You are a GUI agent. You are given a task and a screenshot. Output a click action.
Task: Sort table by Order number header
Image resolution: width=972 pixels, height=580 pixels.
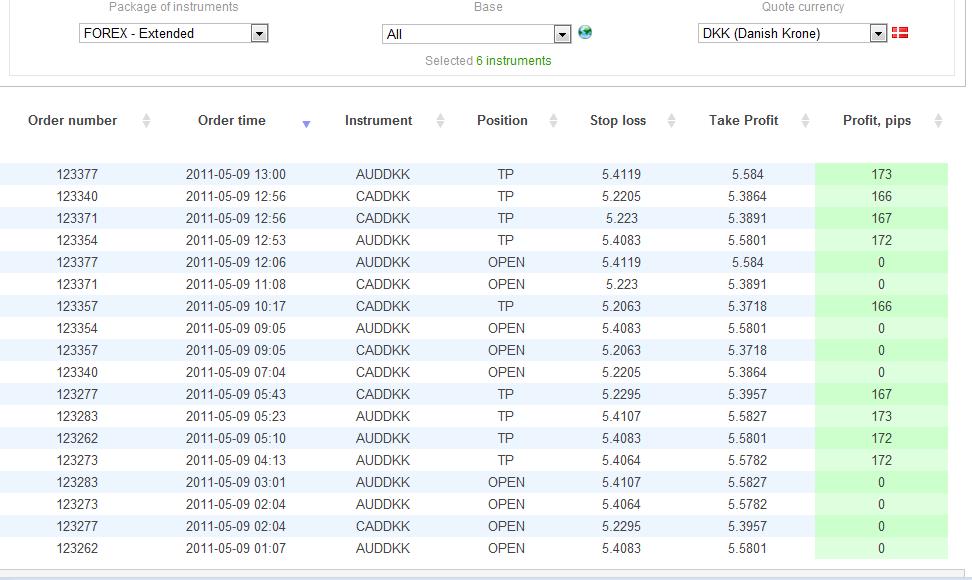[x=73, y=120]
